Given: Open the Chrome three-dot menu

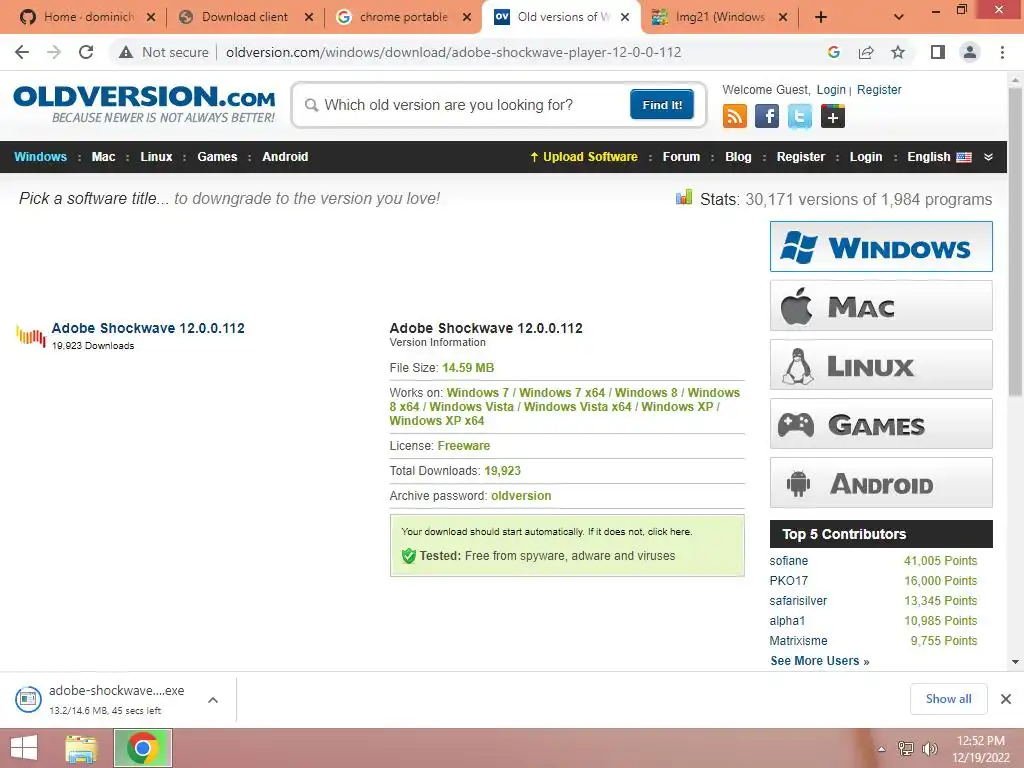Looking at the screenshot, I should pos(1002,52).
